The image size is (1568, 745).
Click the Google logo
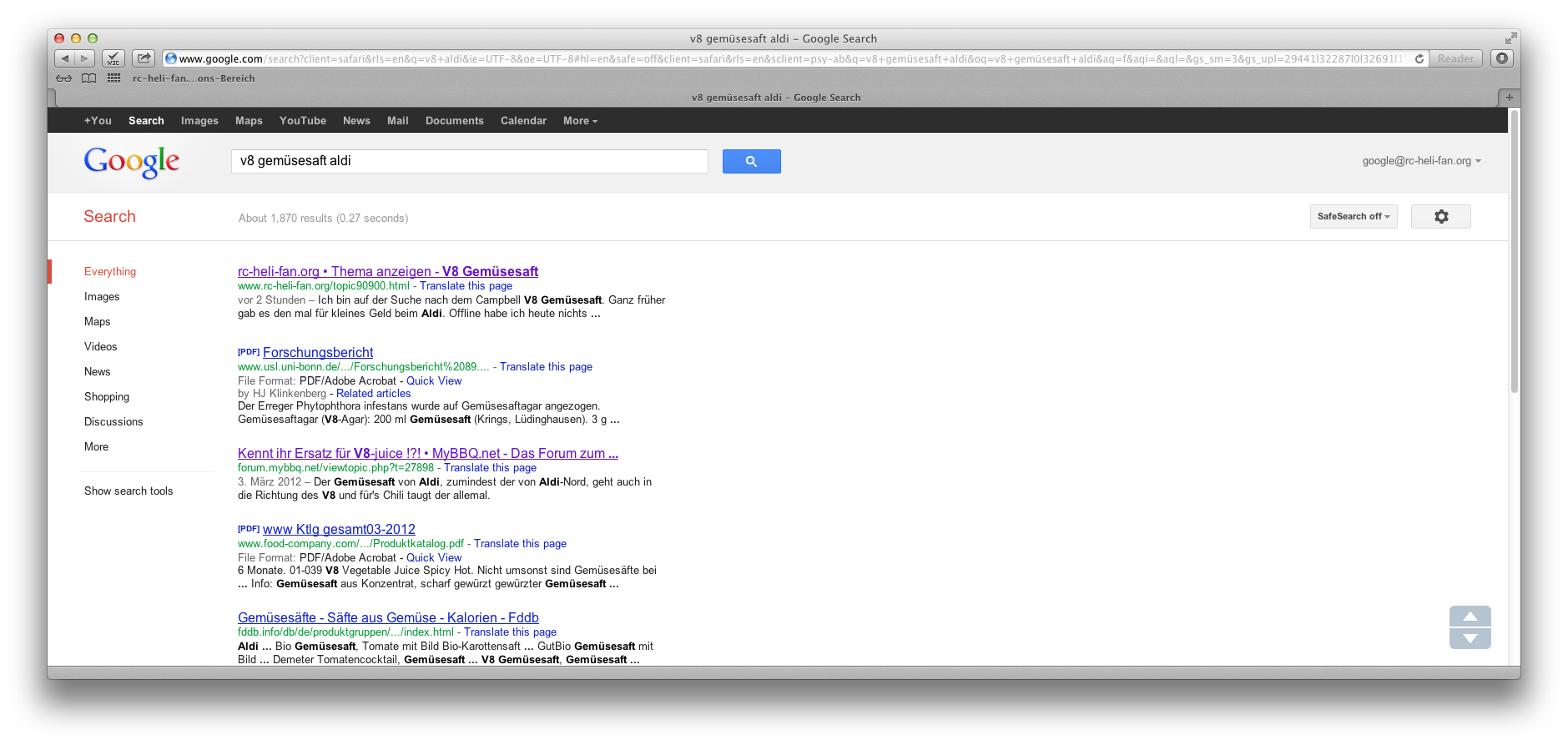(132, 162)
